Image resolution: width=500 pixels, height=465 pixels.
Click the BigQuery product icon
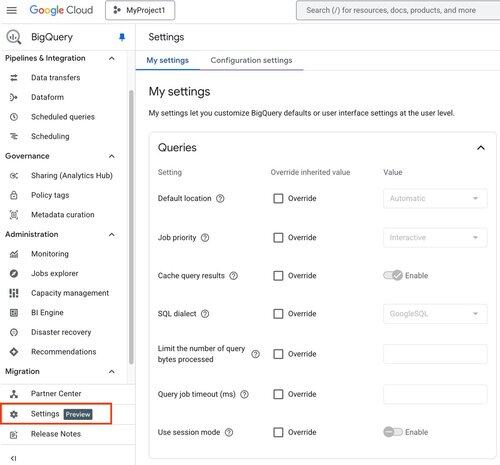point(14,37)
